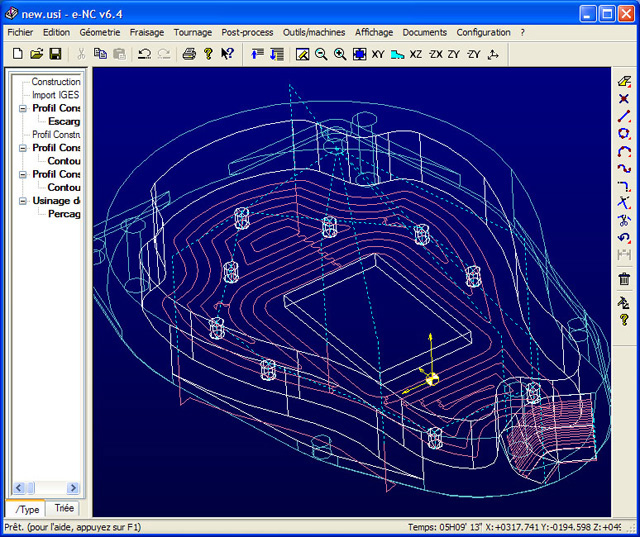
Task: Undo the last action in the toolbar
Action: (x=144, y=54)
